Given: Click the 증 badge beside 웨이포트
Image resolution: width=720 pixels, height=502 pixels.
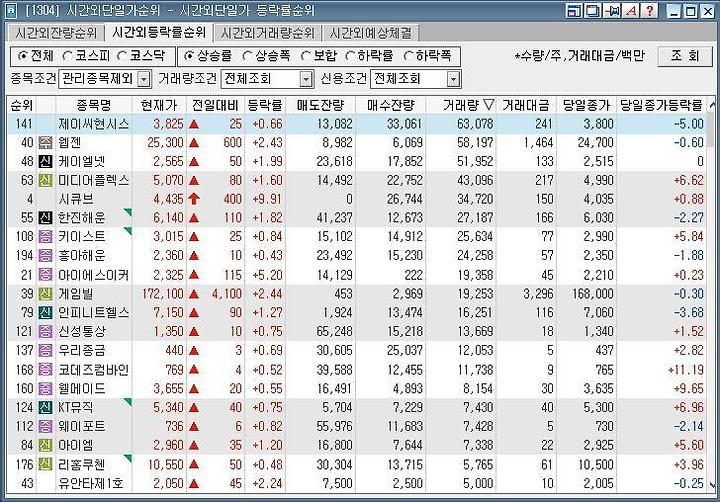Looking at the screenshot, I should pos(45,426).
